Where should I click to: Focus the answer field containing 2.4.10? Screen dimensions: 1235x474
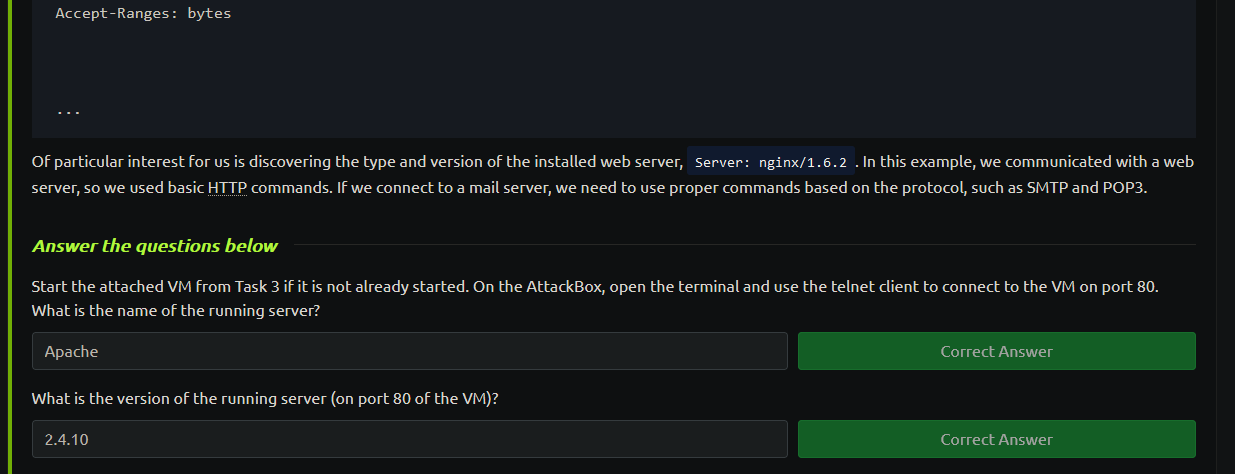(410, 439)
